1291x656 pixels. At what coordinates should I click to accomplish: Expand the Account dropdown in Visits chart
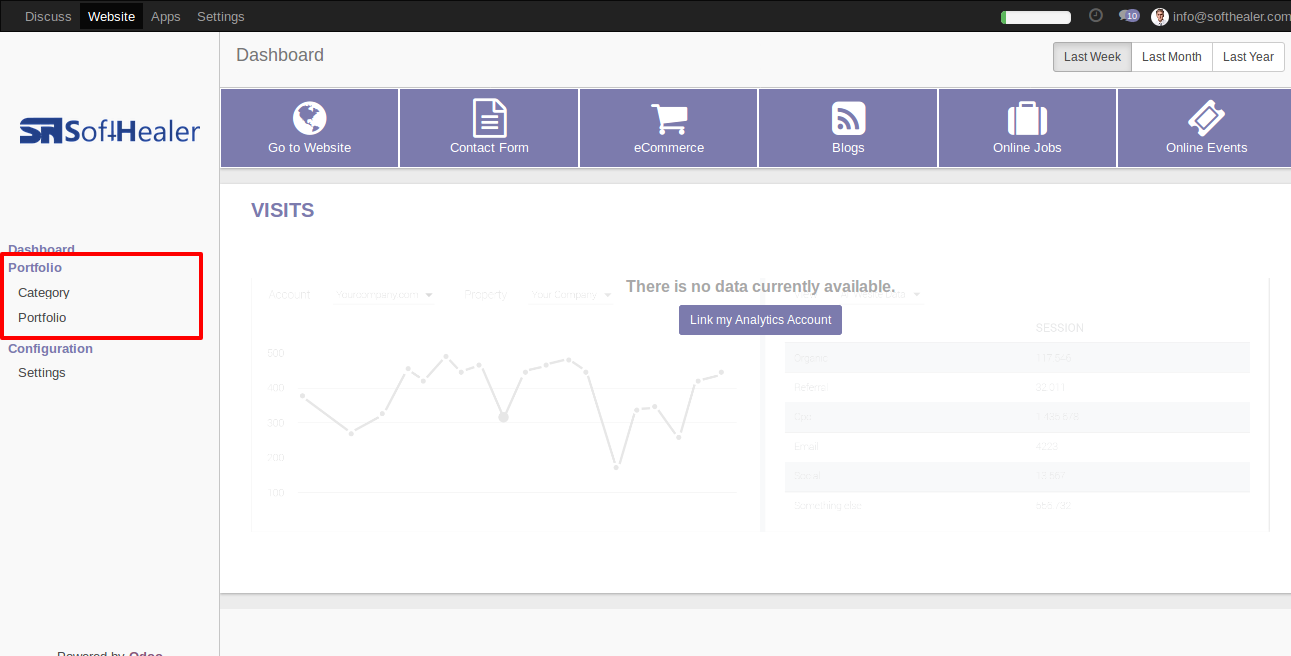point(384,295)
